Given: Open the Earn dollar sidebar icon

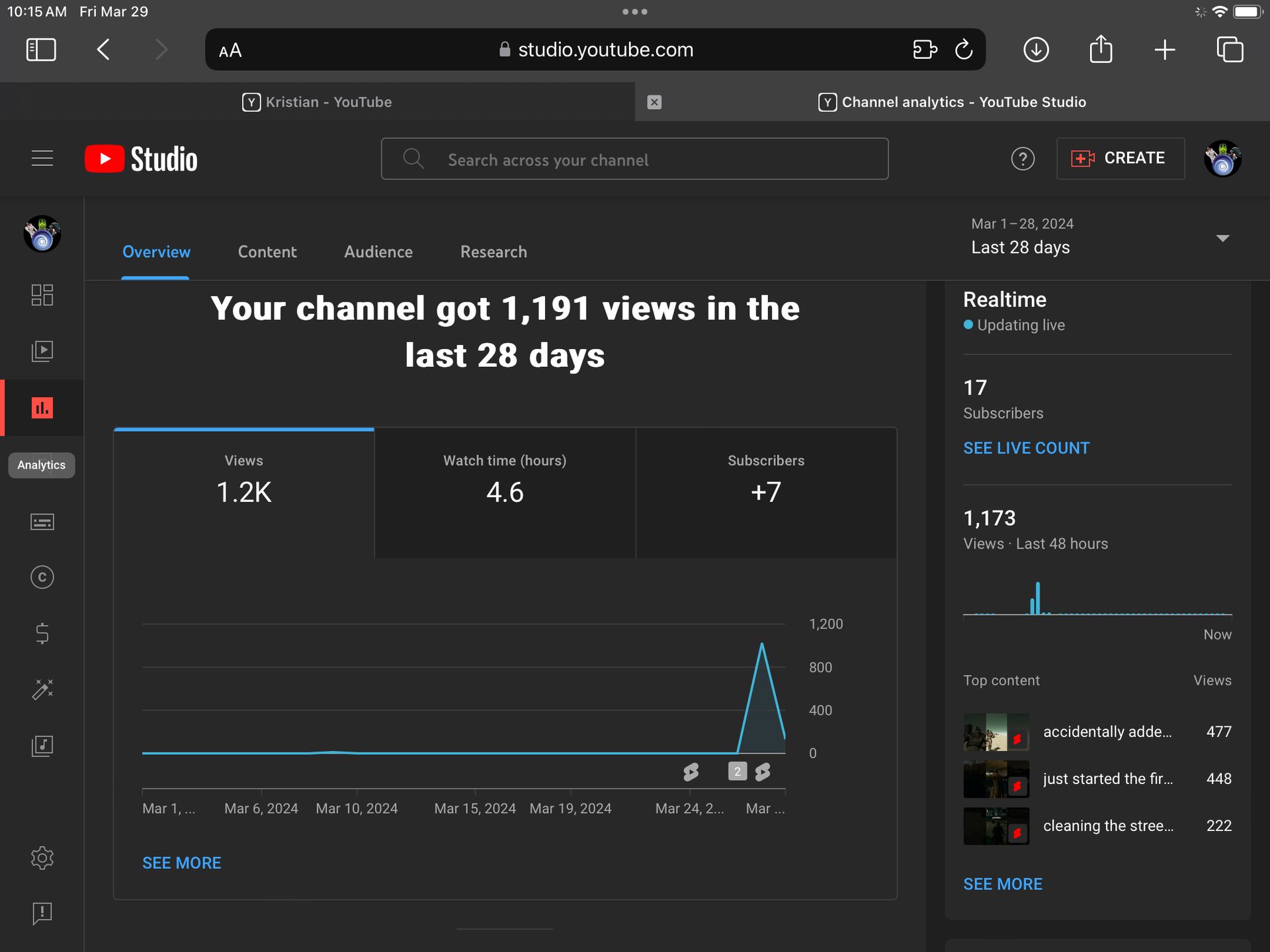Looking at the screenshot, I should 42,634.
